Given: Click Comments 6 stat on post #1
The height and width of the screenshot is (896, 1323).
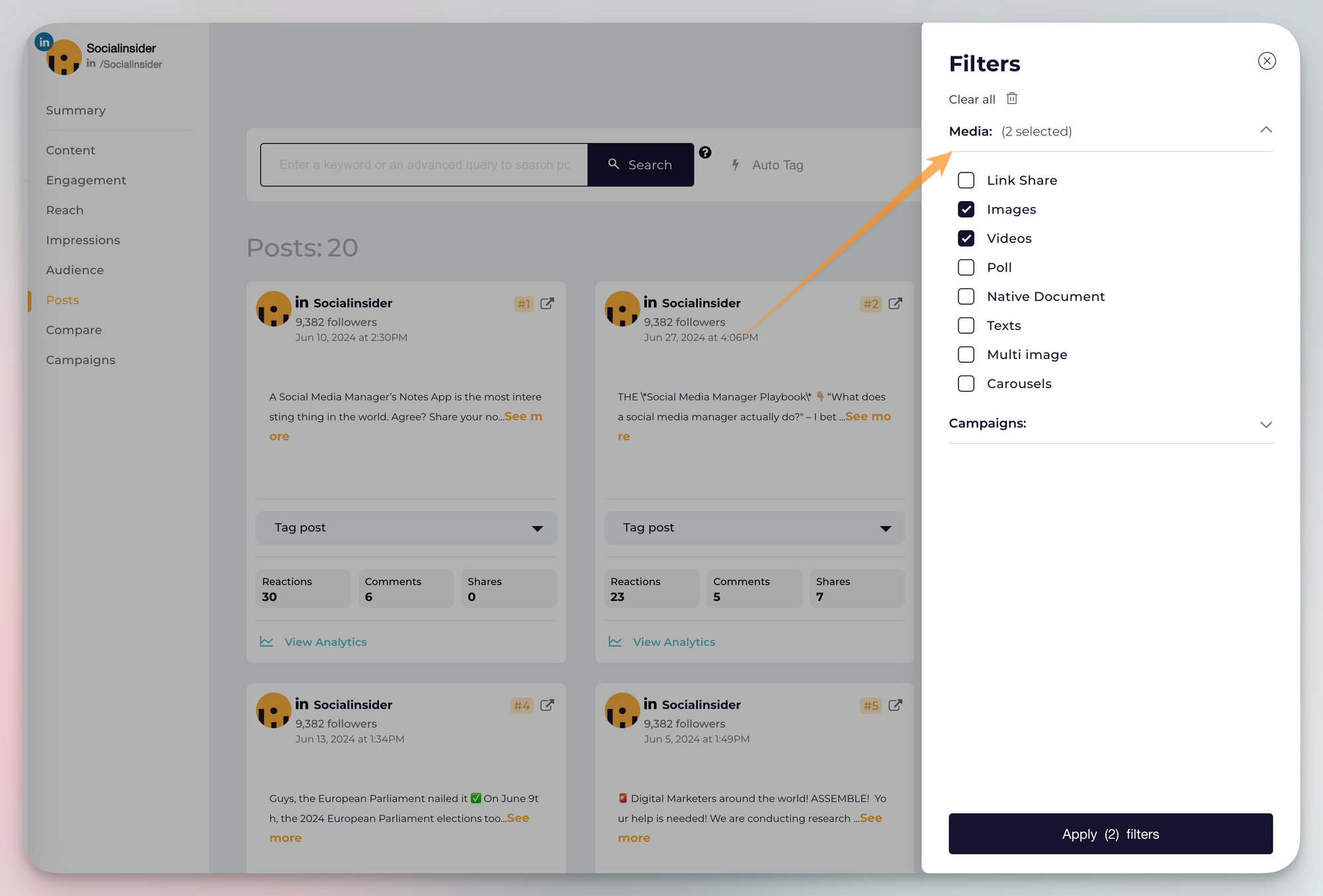Looking at the screenshot, I should 406,589.
